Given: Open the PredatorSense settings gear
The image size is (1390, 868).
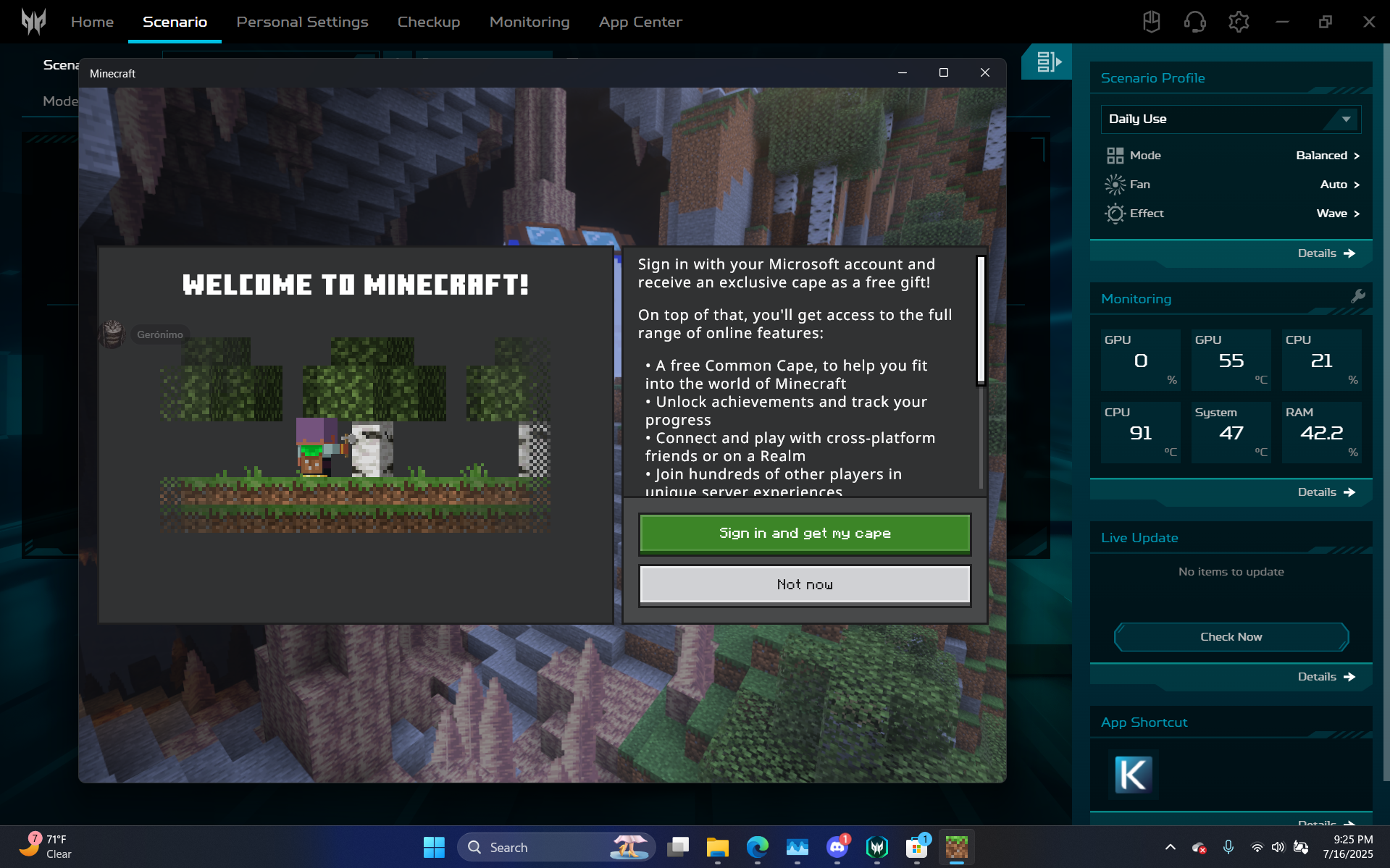Looking at the screenshot, I should point(1239,22).
